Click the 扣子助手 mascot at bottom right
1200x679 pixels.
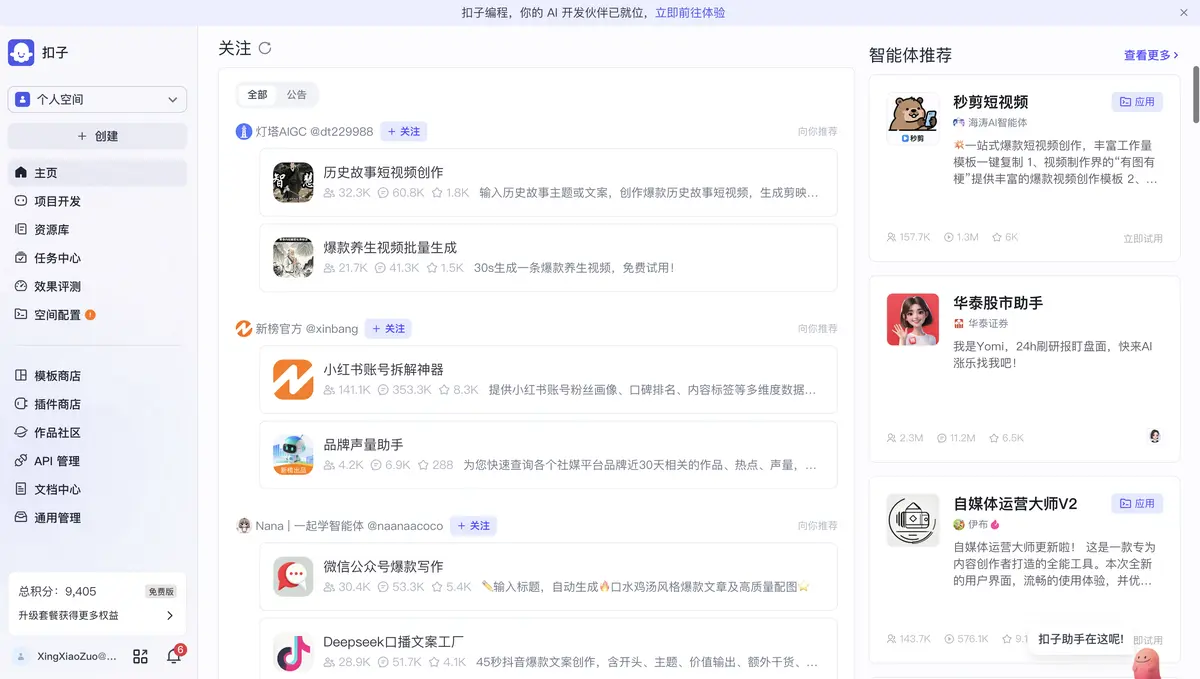click(1146, 662)
